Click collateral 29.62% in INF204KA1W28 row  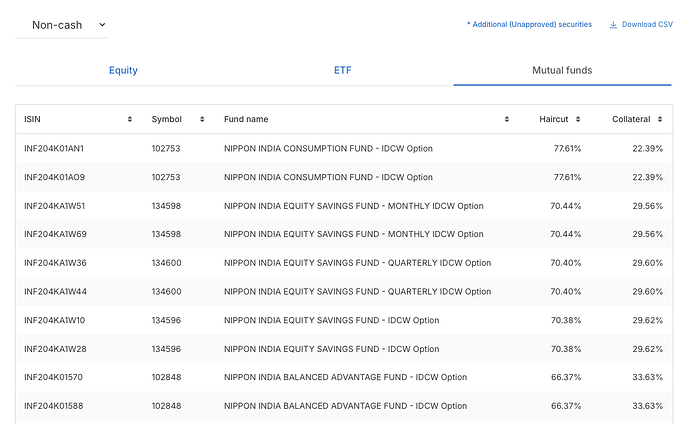pyautogui.click(x=647, y=349)
